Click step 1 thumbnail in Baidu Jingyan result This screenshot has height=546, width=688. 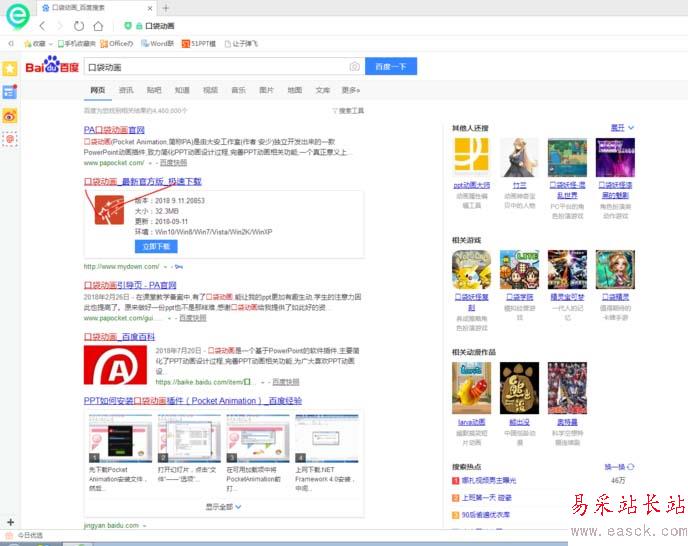(x=120, y=438)
